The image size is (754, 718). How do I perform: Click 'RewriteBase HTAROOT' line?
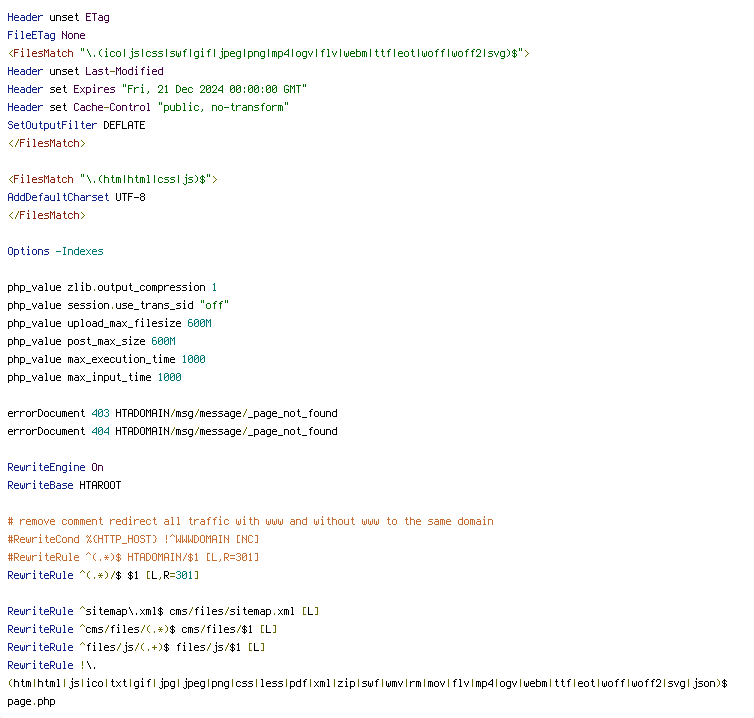click(x=64, y=486)
